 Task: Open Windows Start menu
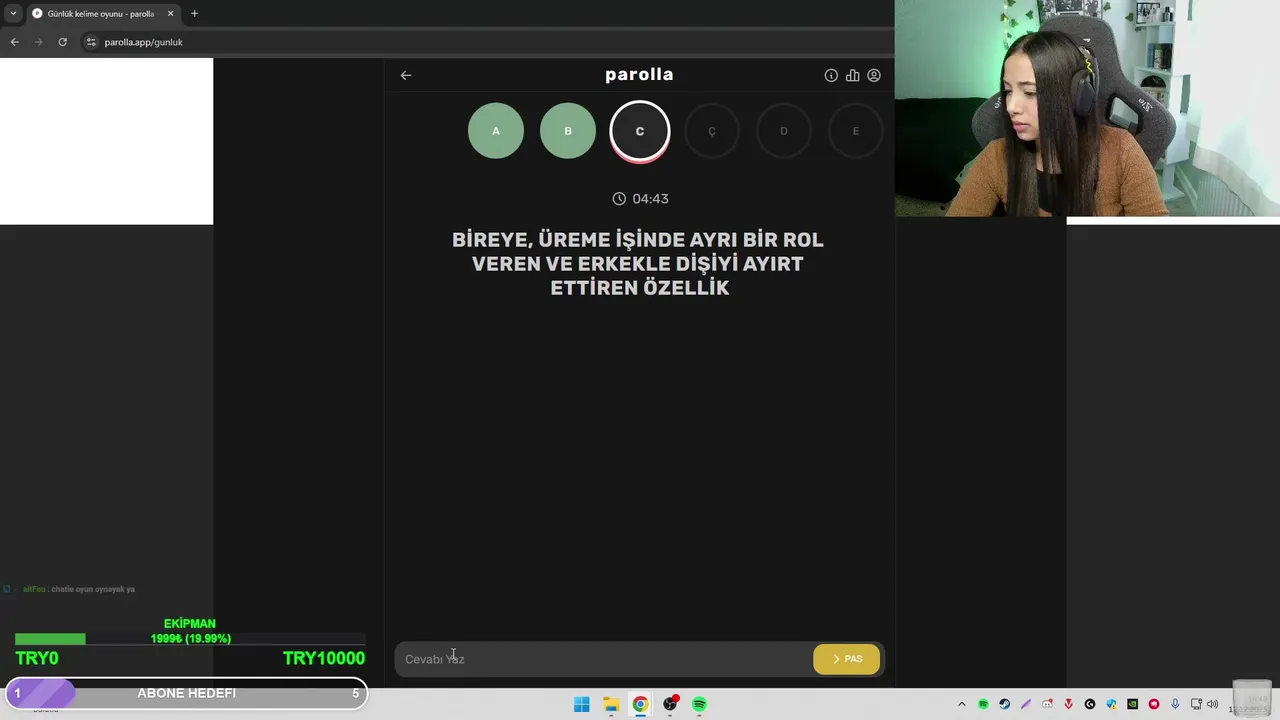tap(581, 705)
